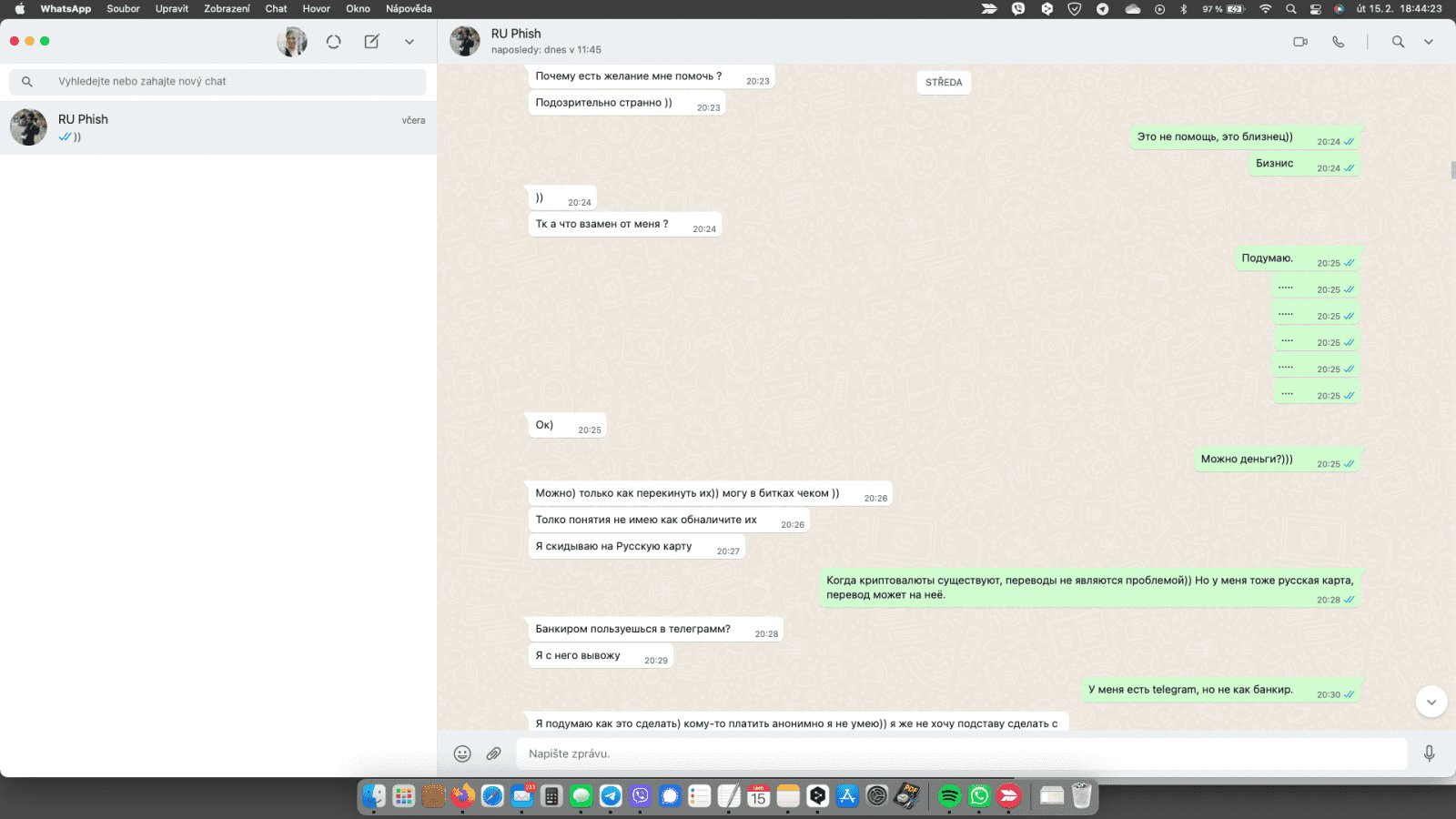The height and width of the screenshot is (819, 1456).
Task: Open Mail from the Dock
Action: point(522,796)
